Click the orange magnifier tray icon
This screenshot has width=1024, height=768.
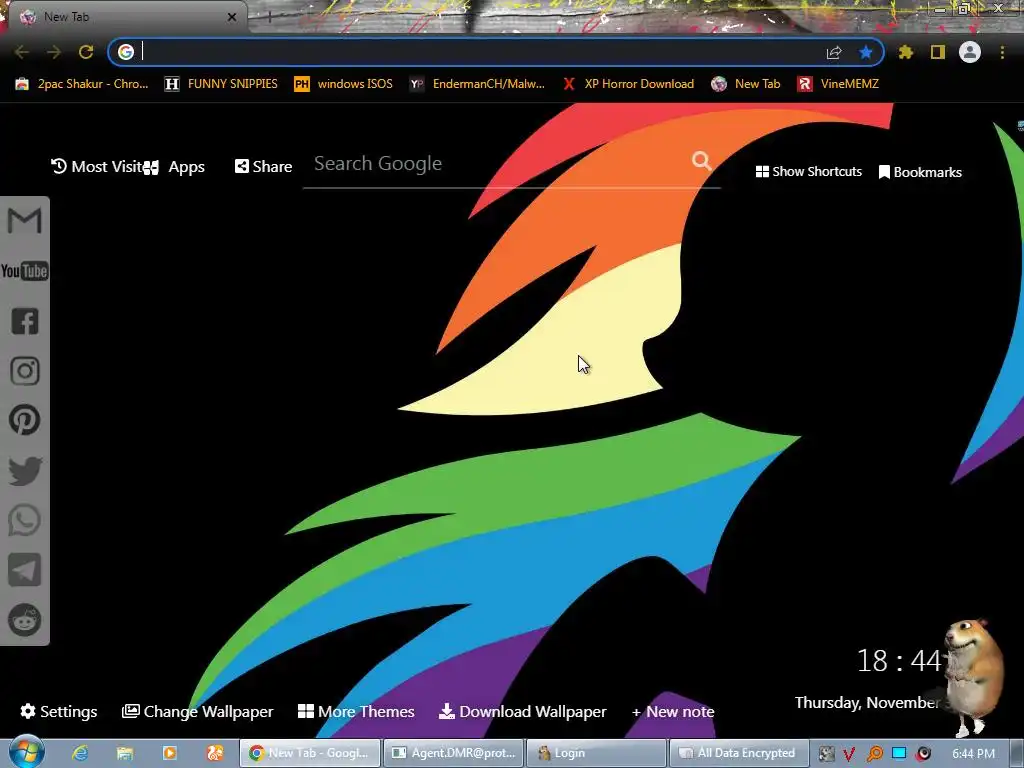pyautogui.click(x=874, y=754)
